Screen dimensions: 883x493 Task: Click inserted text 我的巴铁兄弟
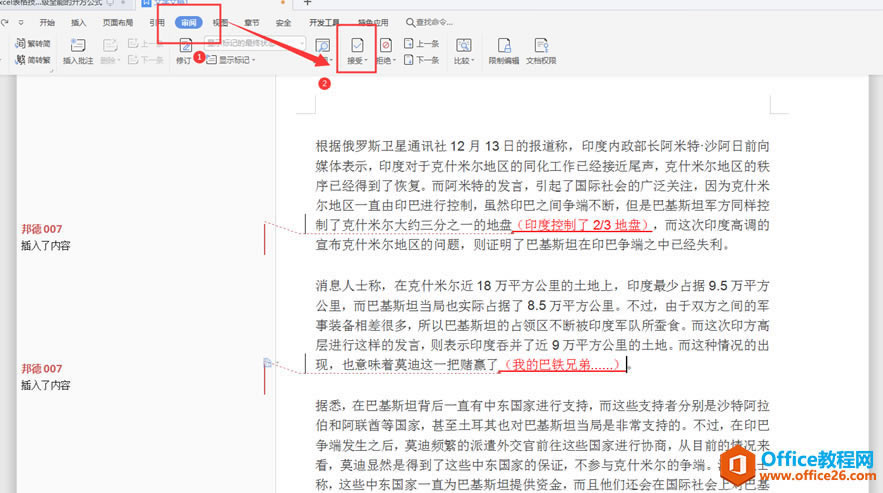click(x=562, y=365)
